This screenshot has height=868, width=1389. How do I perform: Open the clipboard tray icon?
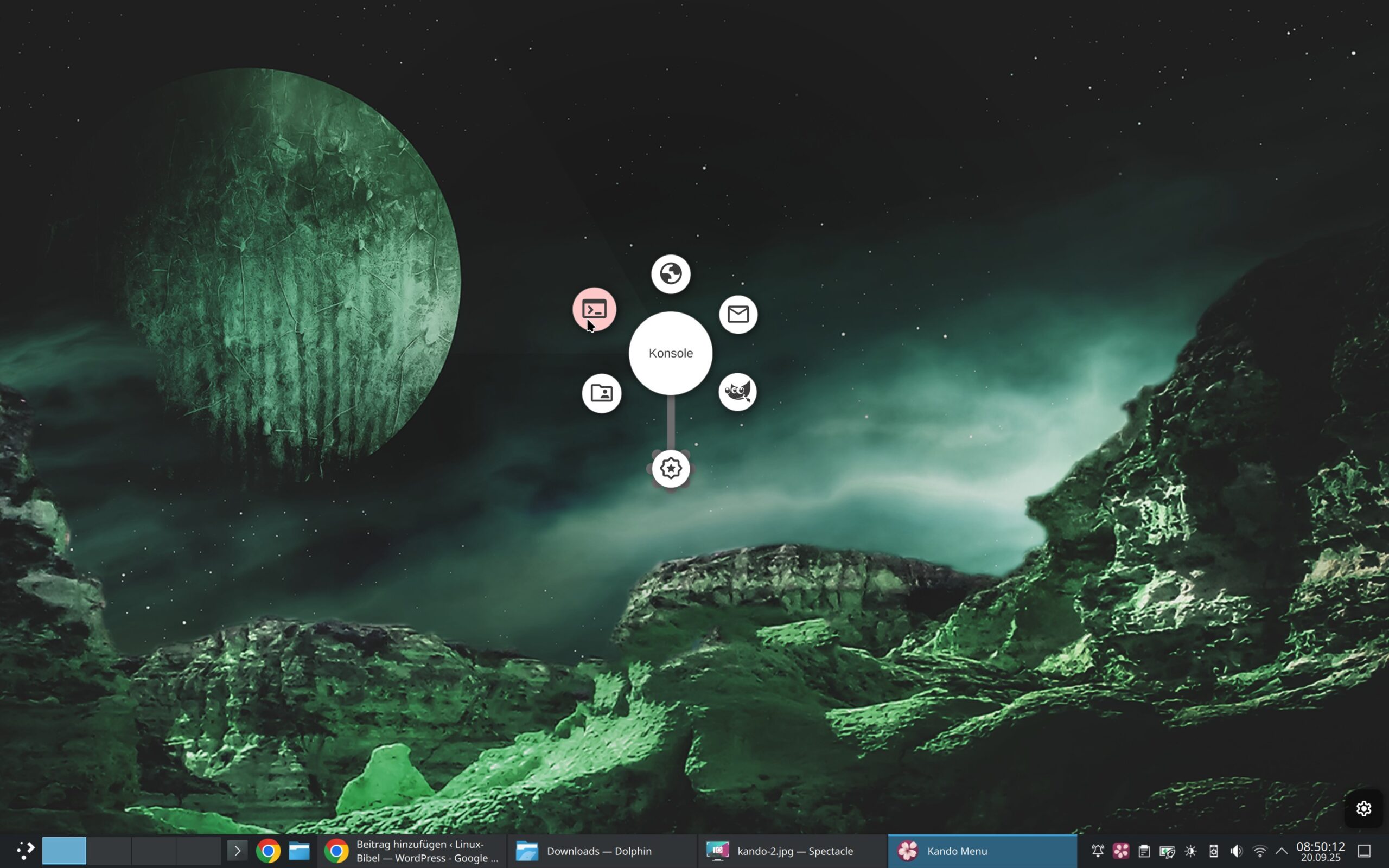pos(1144,851)
